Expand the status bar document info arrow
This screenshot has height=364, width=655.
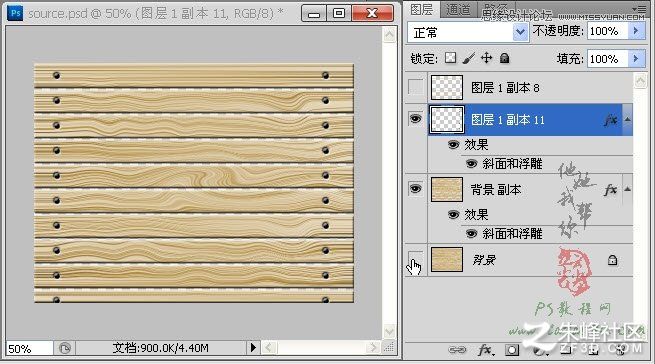(253, 347)
